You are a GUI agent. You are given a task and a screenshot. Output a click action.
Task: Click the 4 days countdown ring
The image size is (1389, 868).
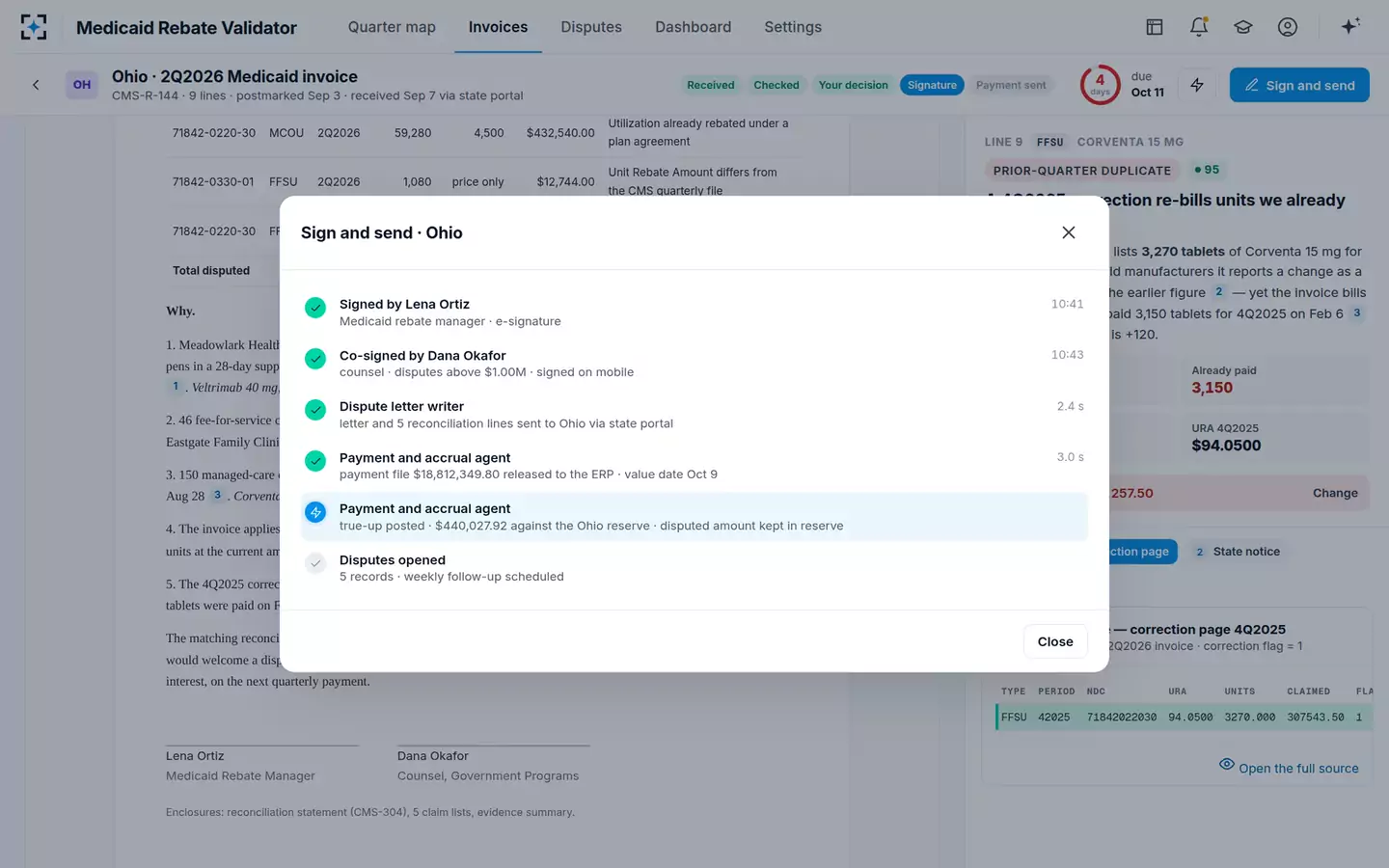point(1100,85)
